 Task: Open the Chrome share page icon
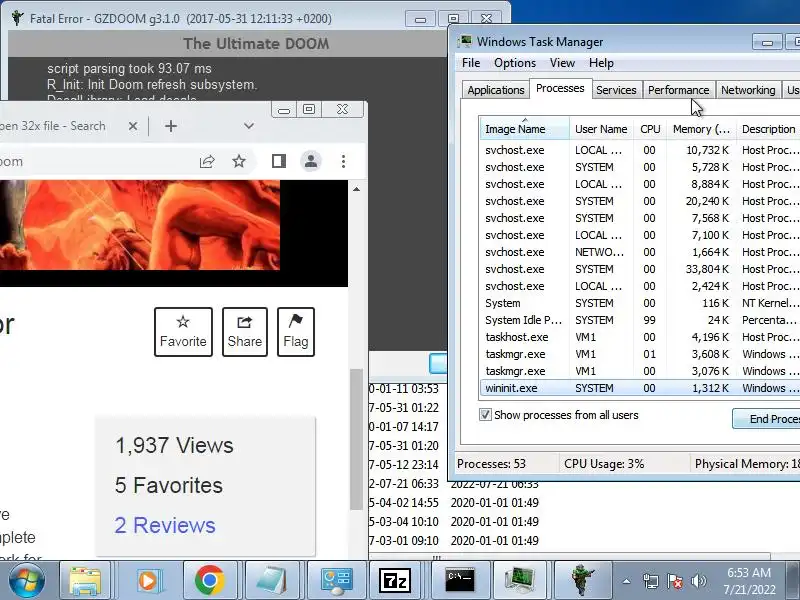click(207, 162)
